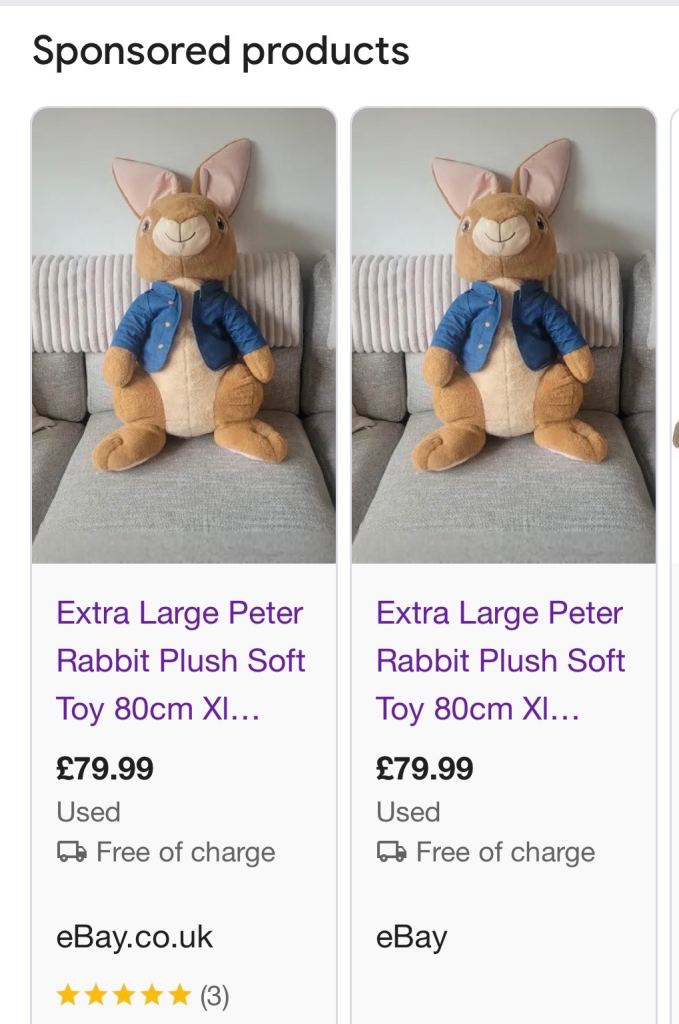
Task: Click the Used label in the second listing
Action: click(x=408, y=812)
